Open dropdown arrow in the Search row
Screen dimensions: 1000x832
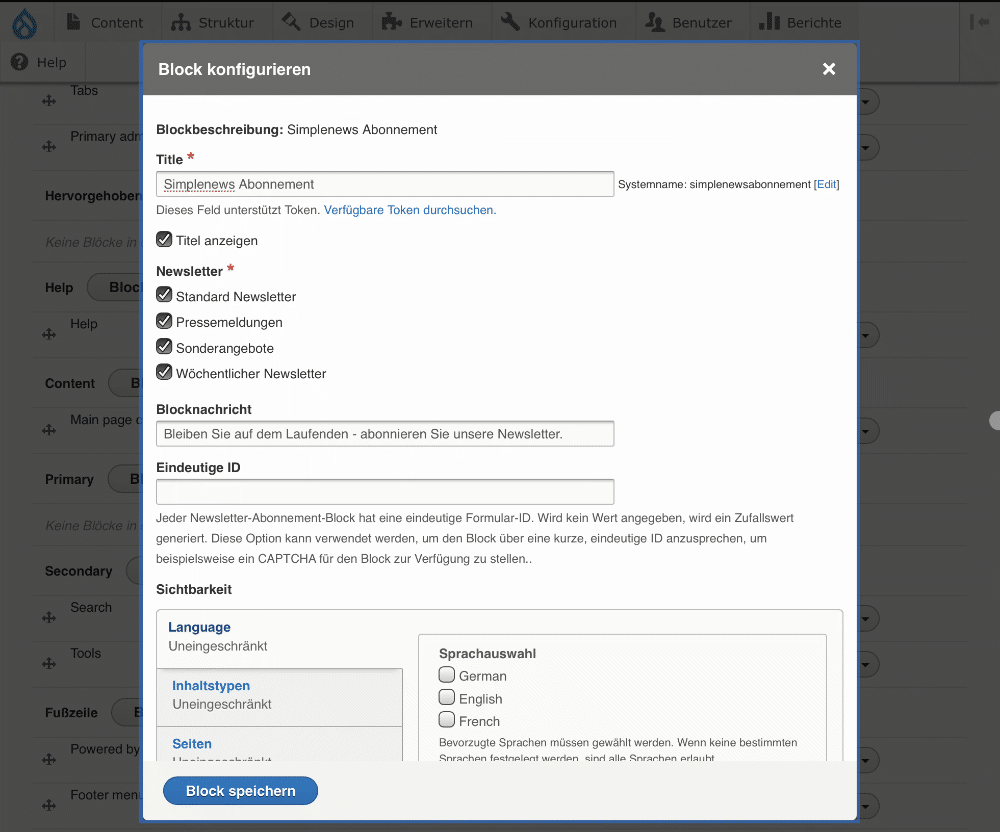point(867,619)
